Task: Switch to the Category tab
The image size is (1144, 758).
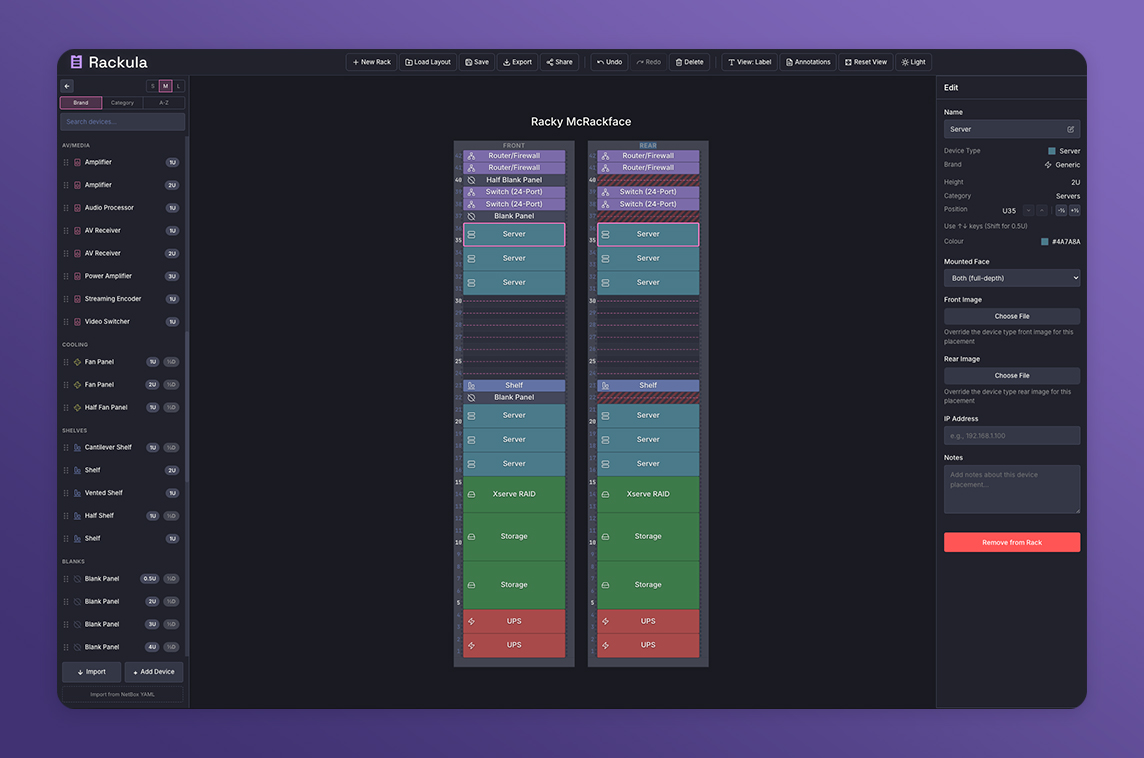Action: 122,103
